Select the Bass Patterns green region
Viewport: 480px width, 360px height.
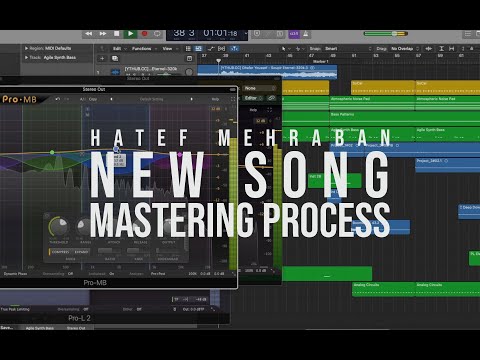(404, 119)
